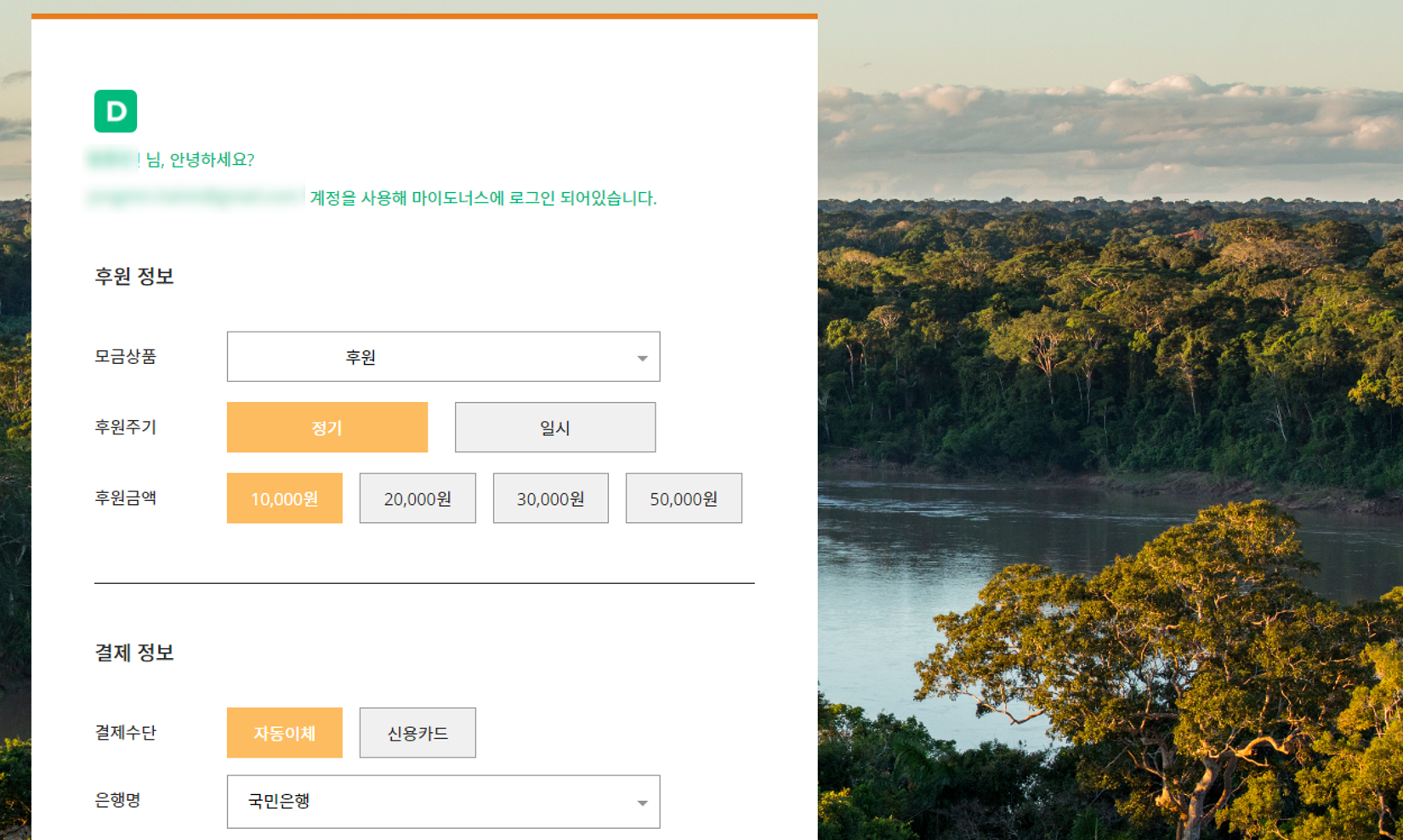Select the 30,000원 donation amount

[x=550, y=498]
